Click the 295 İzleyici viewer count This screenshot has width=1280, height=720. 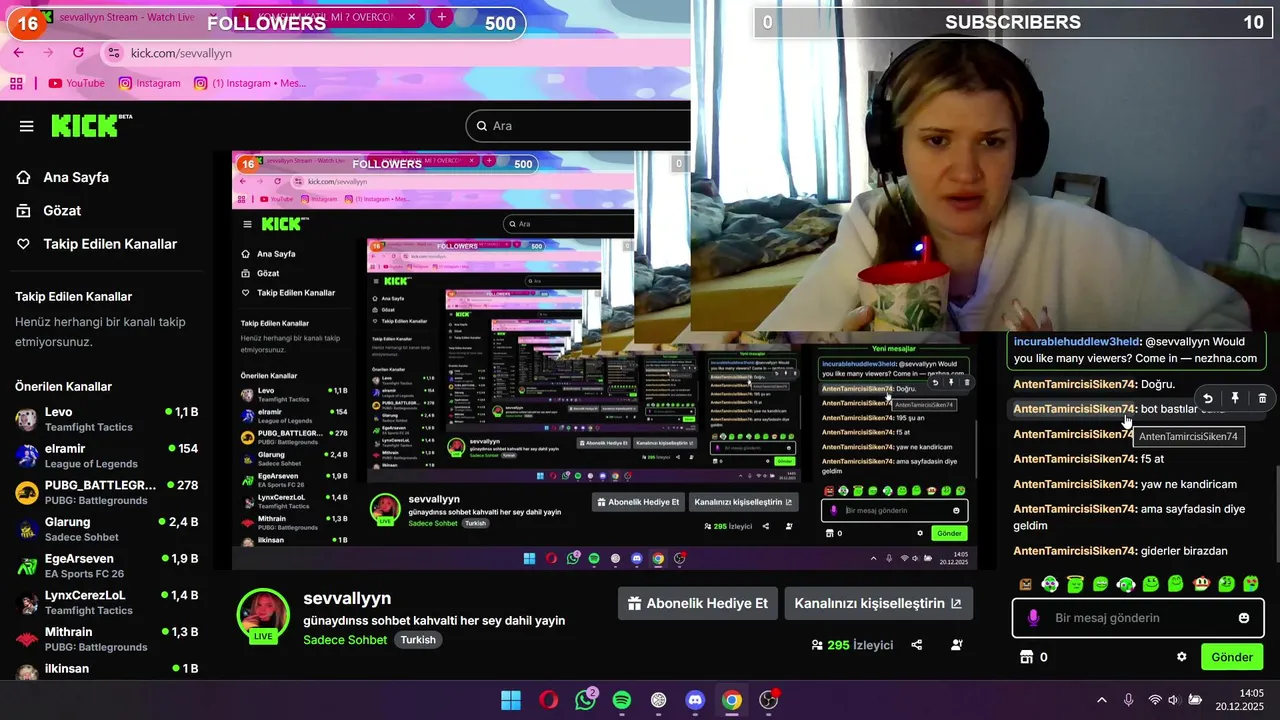[x=852, y=645]
